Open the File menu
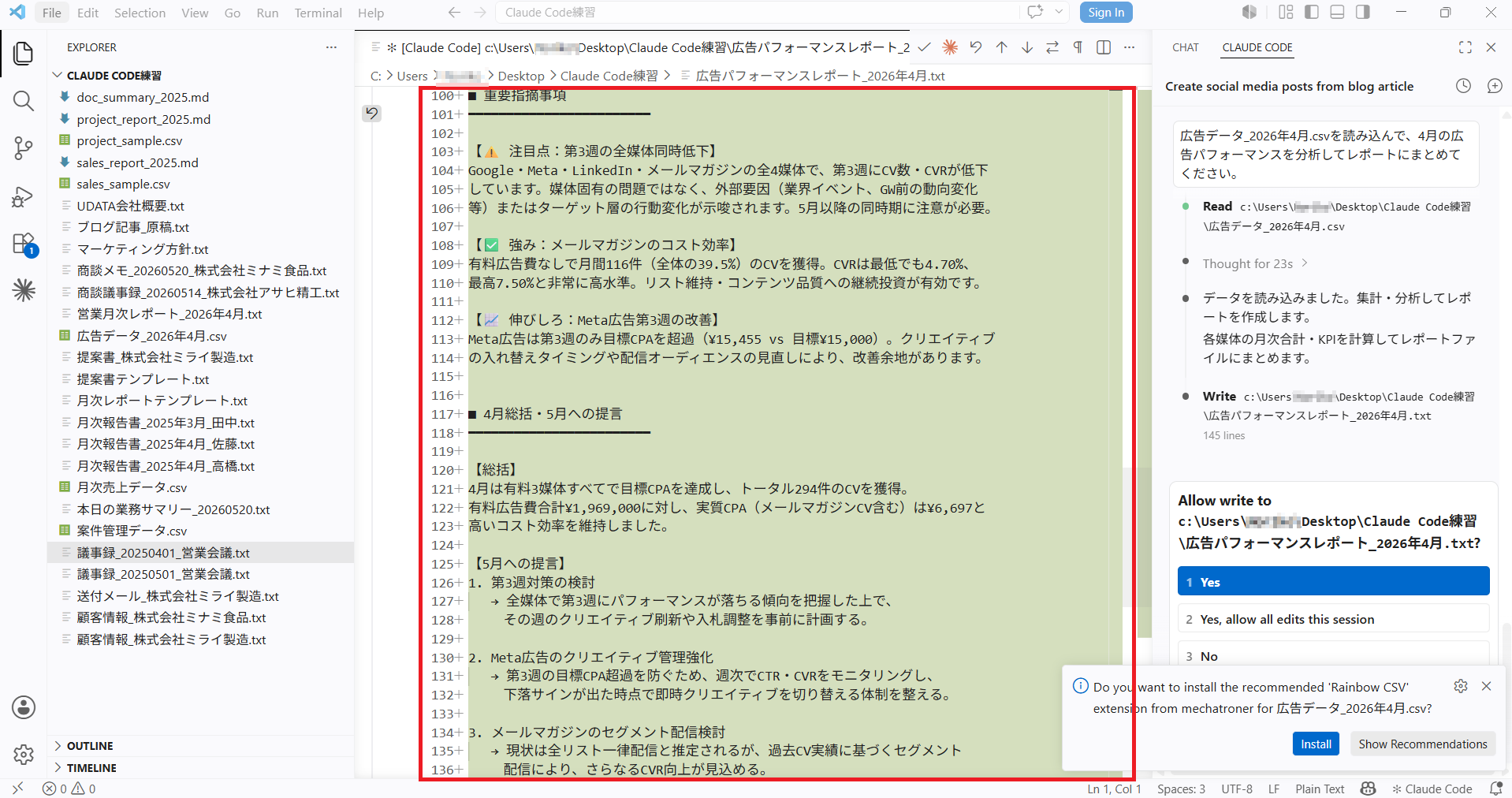 [52, 13]
